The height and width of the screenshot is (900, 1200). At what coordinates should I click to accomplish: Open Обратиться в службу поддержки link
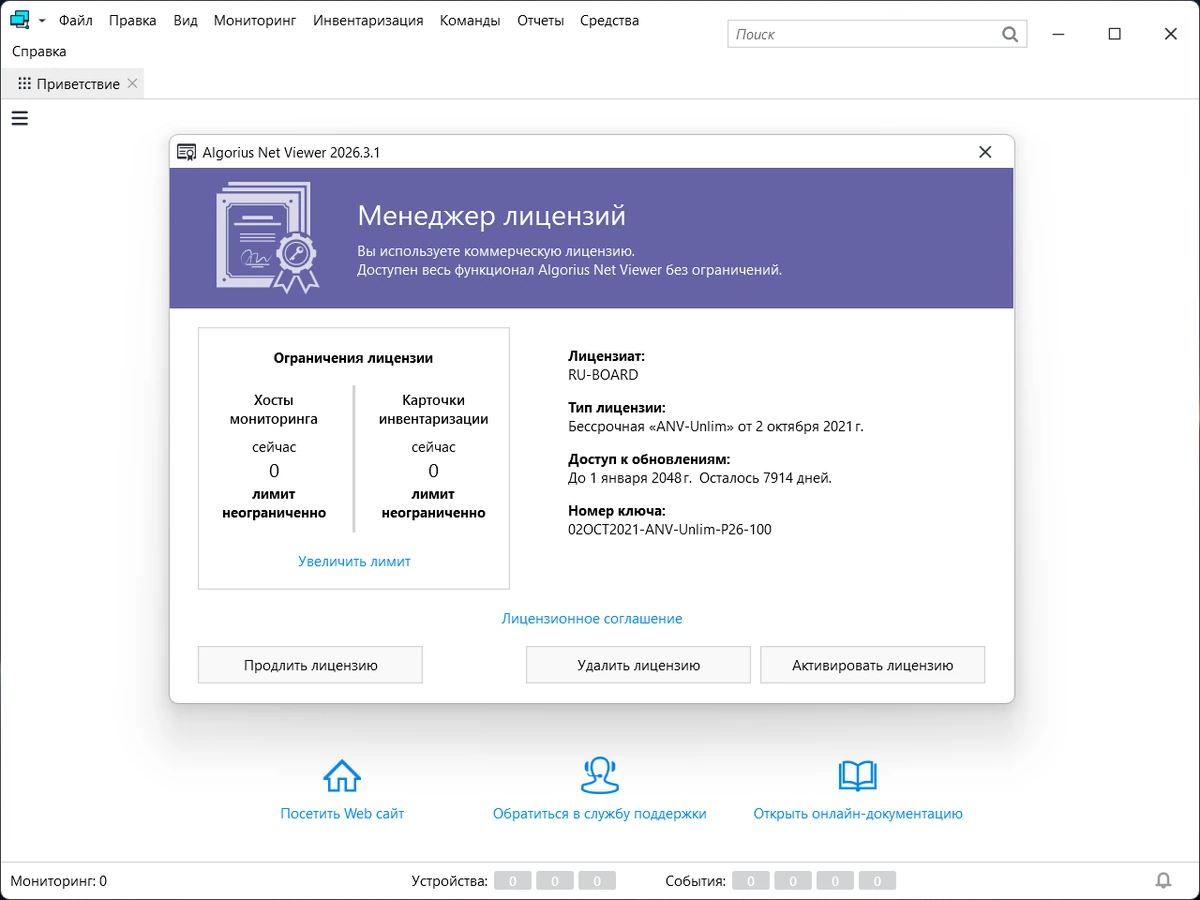[x=600, y=814]
